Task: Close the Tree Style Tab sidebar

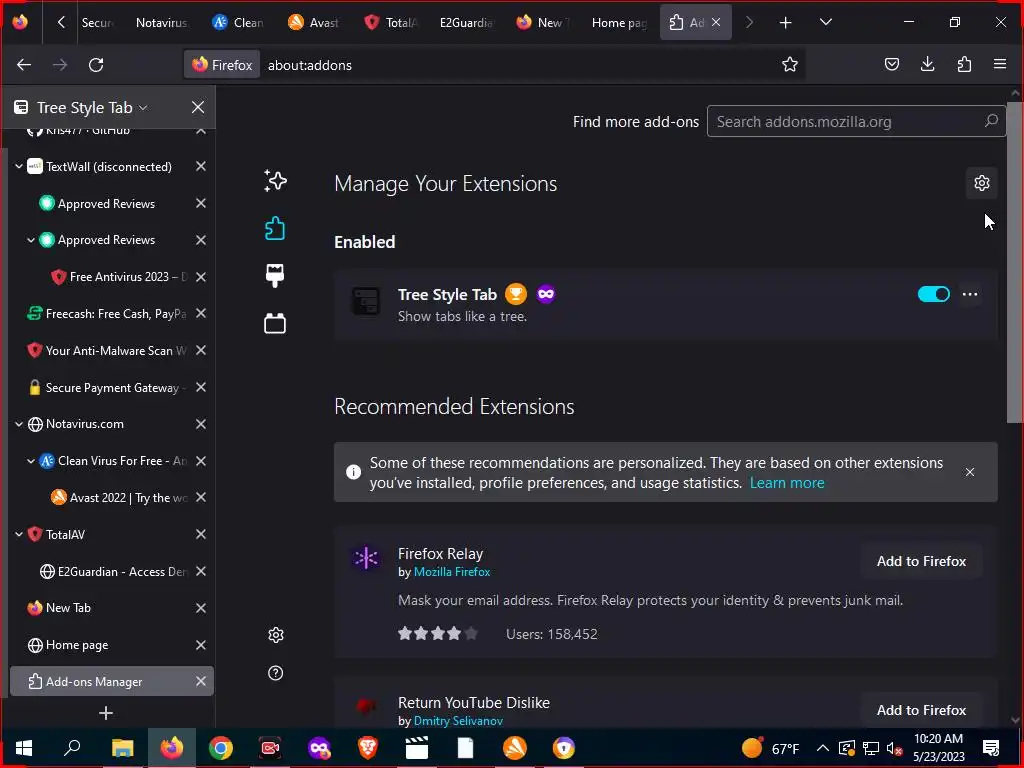Action: pyautogui.click(x=198, y=107)
